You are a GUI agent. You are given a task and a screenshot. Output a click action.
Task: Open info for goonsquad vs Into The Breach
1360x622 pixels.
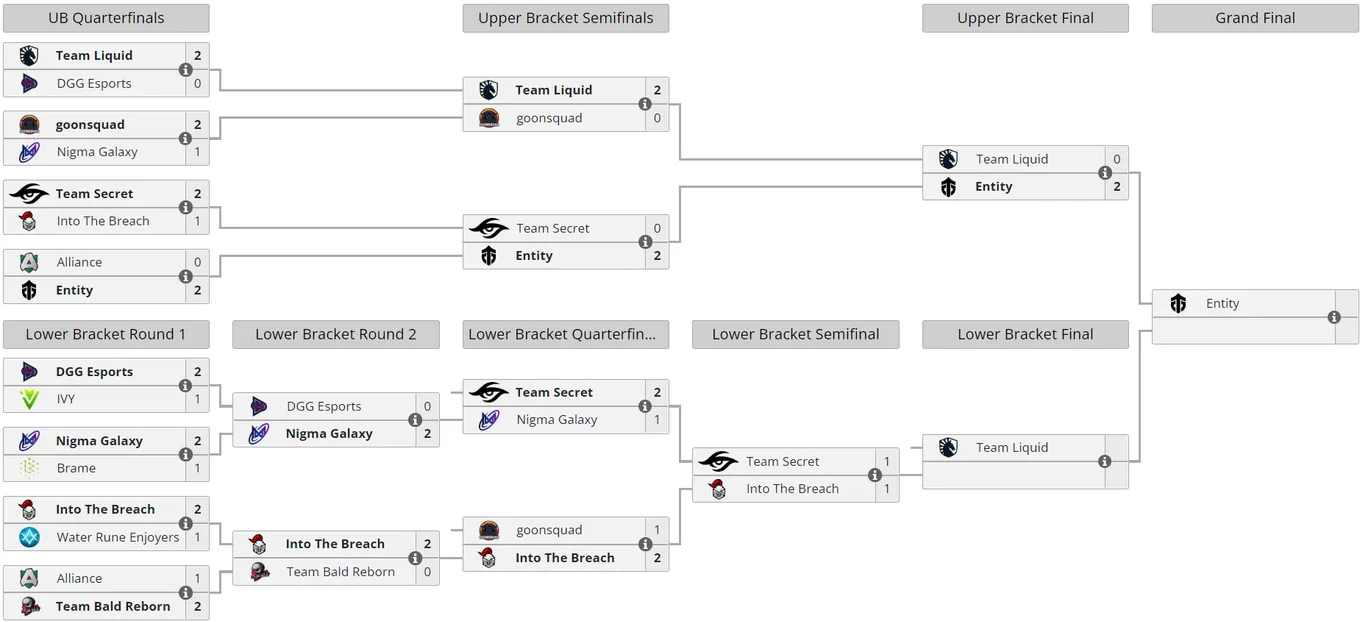[x=645, y=544]
